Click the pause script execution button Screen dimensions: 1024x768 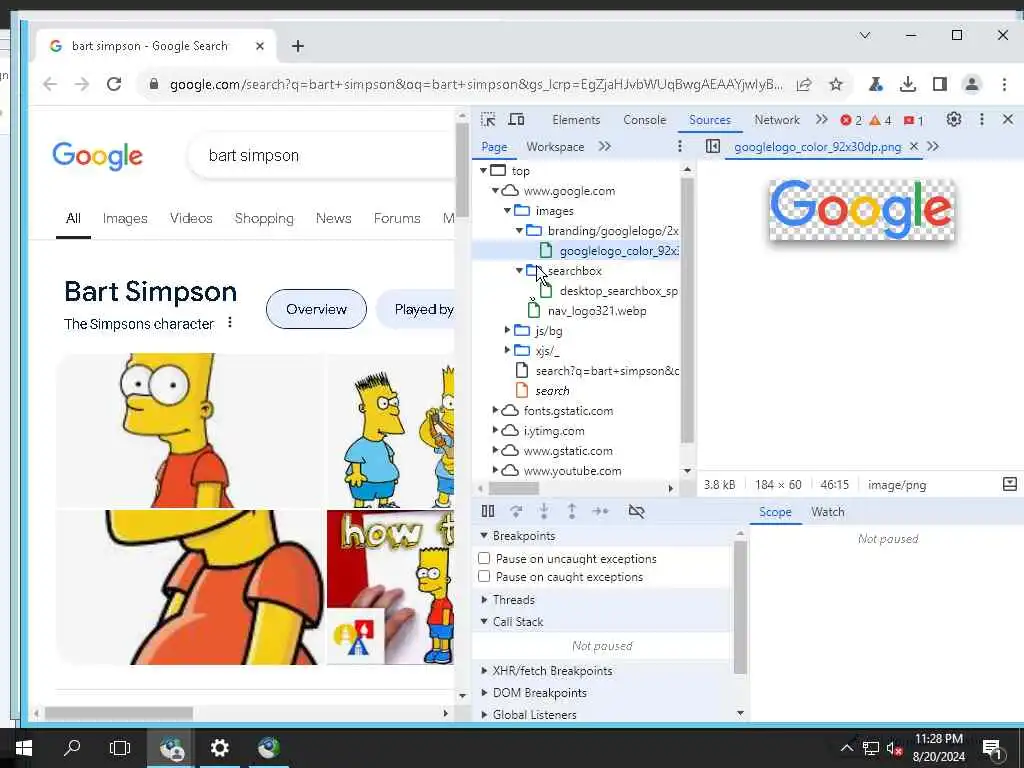pos(488,511)
